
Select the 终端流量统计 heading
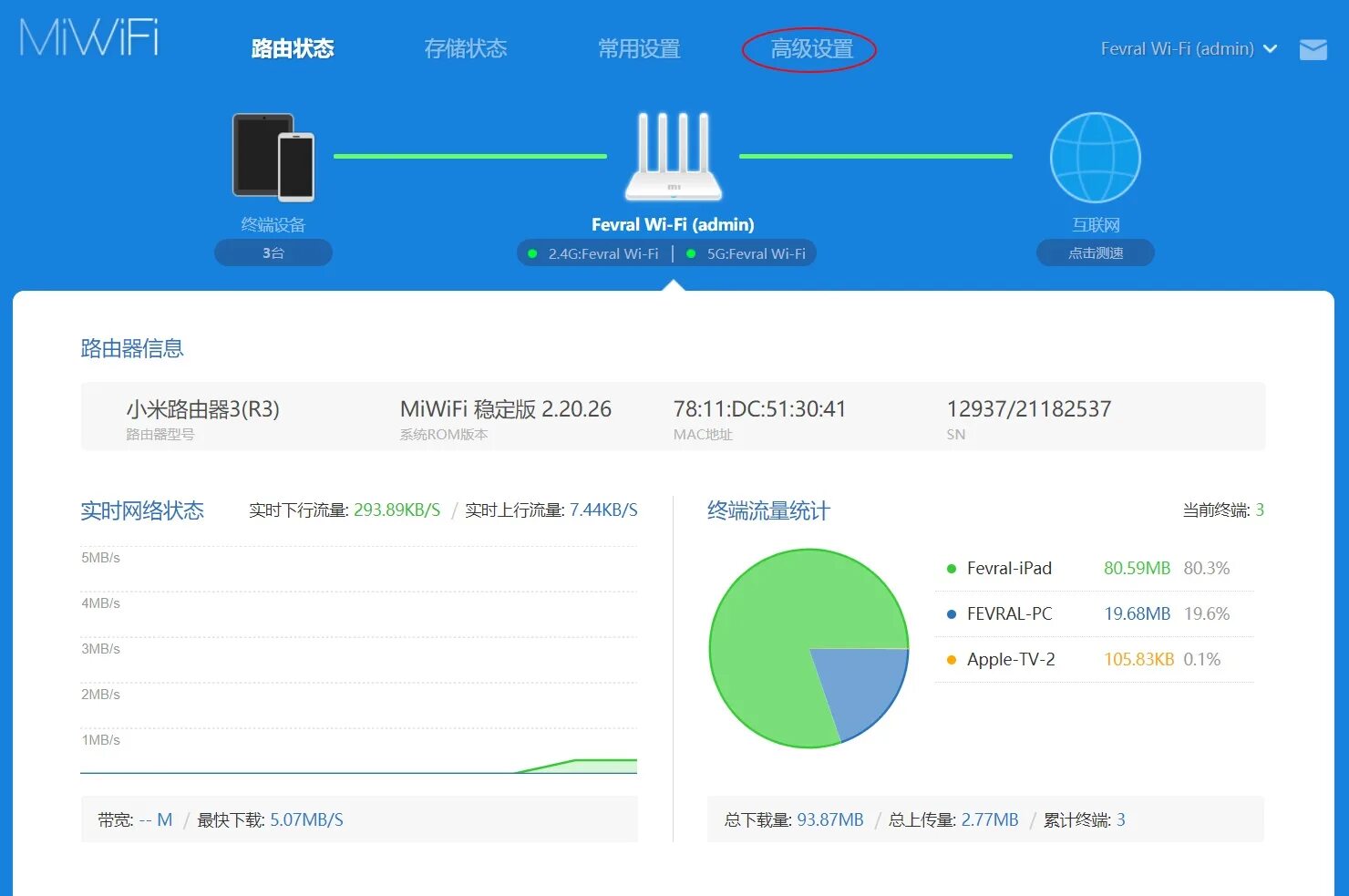[x=768, y=510]
